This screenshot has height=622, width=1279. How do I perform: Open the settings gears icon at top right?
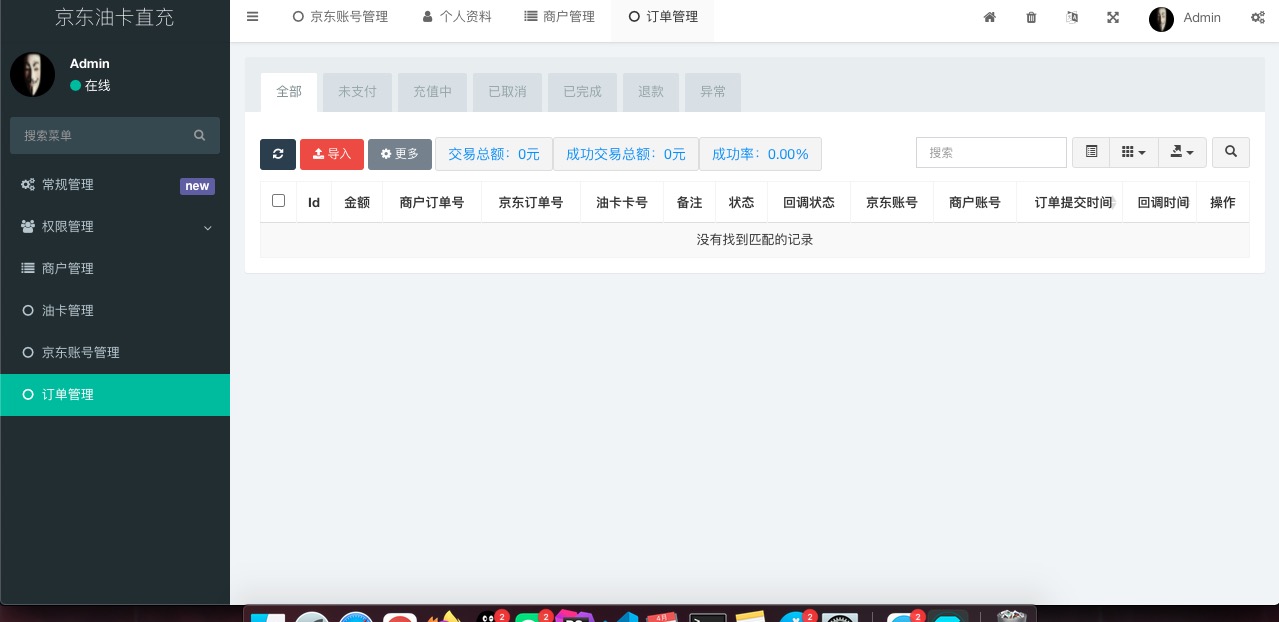click(x=1257, y=17)
